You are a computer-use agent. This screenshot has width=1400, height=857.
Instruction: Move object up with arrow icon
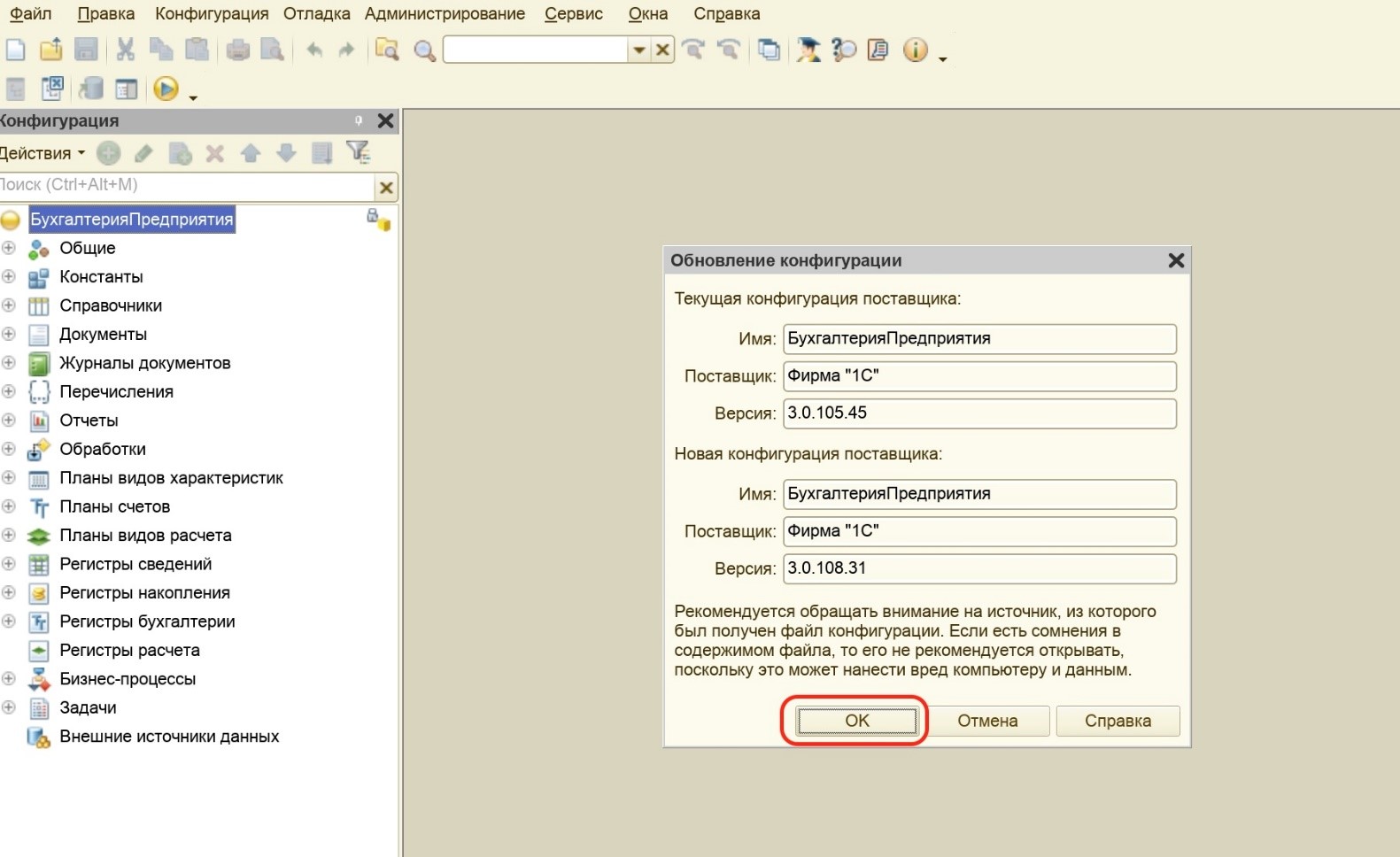pos(251,153)
